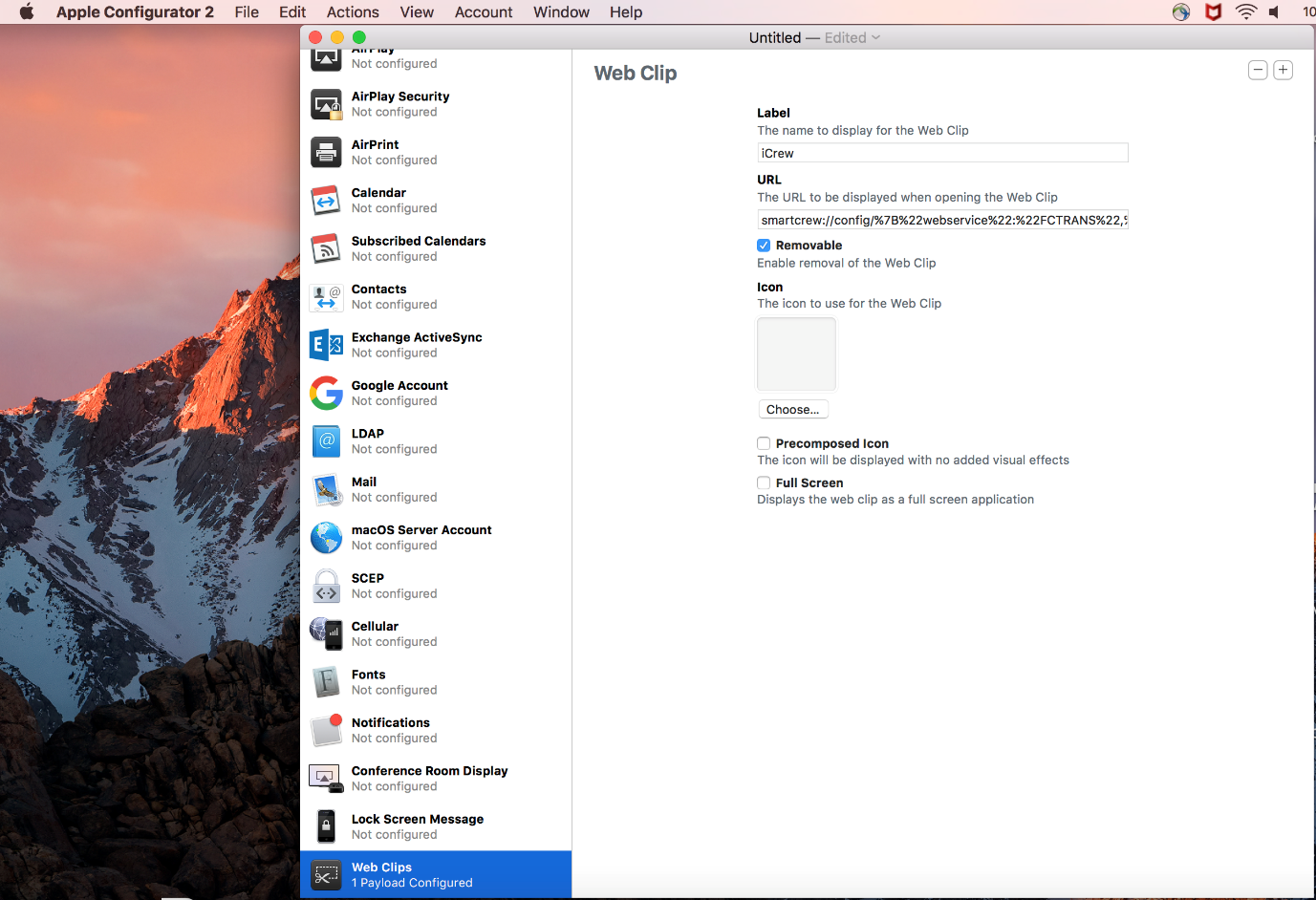Select the Conference Room Display icon
This screenshot has width=1316, height=900.
pos(326,779)
